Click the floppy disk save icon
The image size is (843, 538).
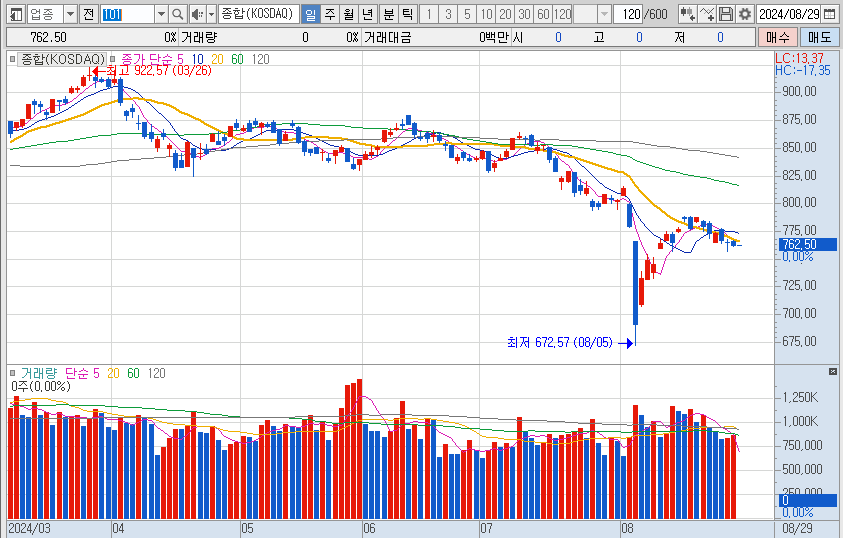[x=726, y=14]
